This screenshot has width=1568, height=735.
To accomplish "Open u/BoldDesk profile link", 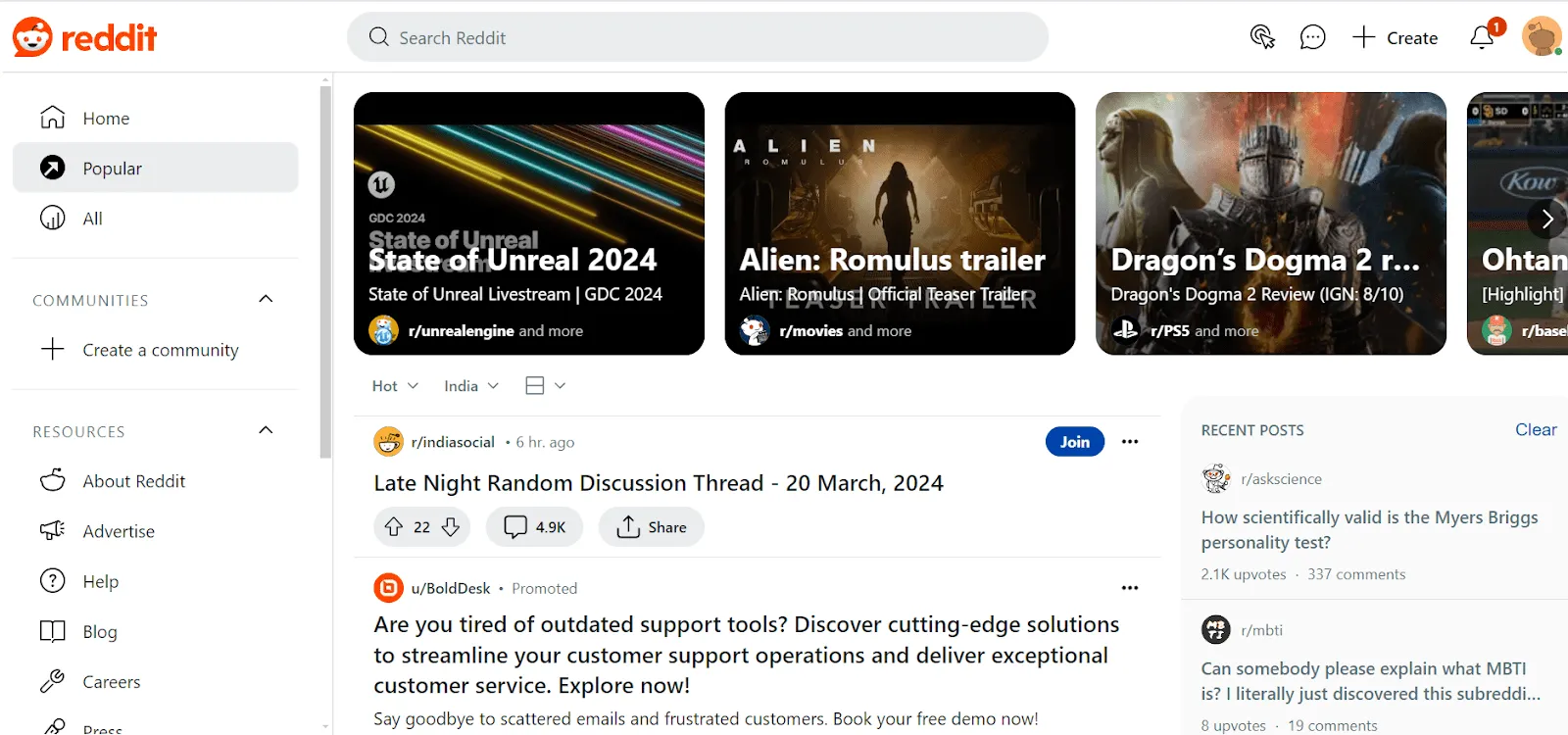I will (451, 588).
